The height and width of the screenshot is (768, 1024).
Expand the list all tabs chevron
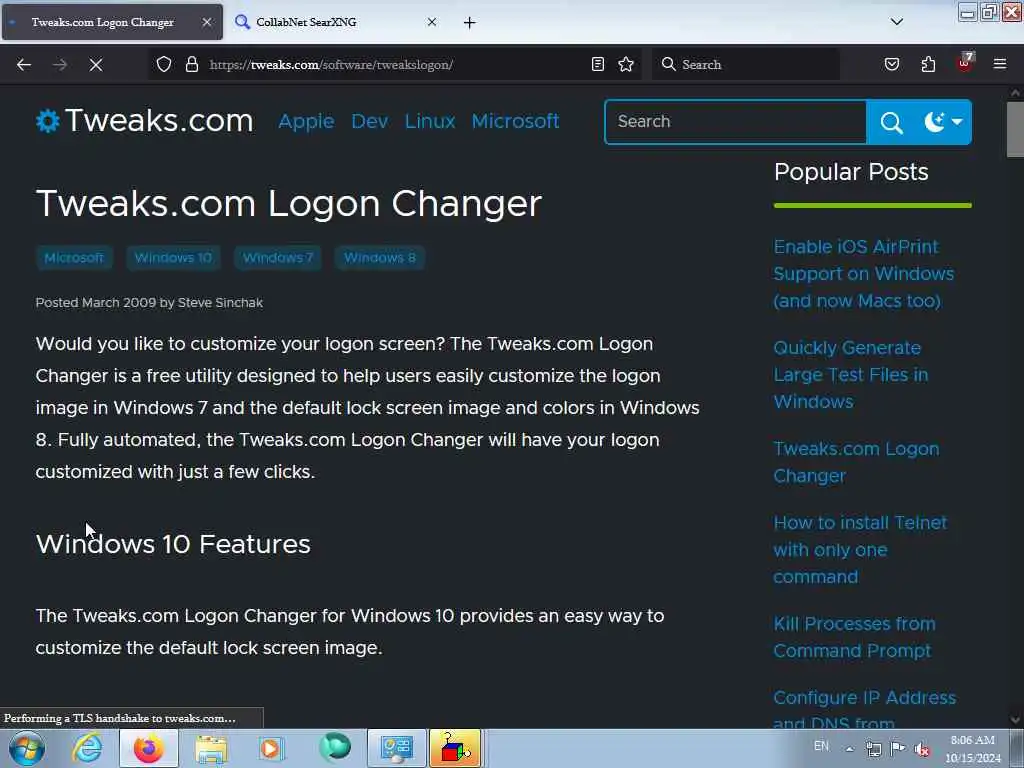point(897,22)
